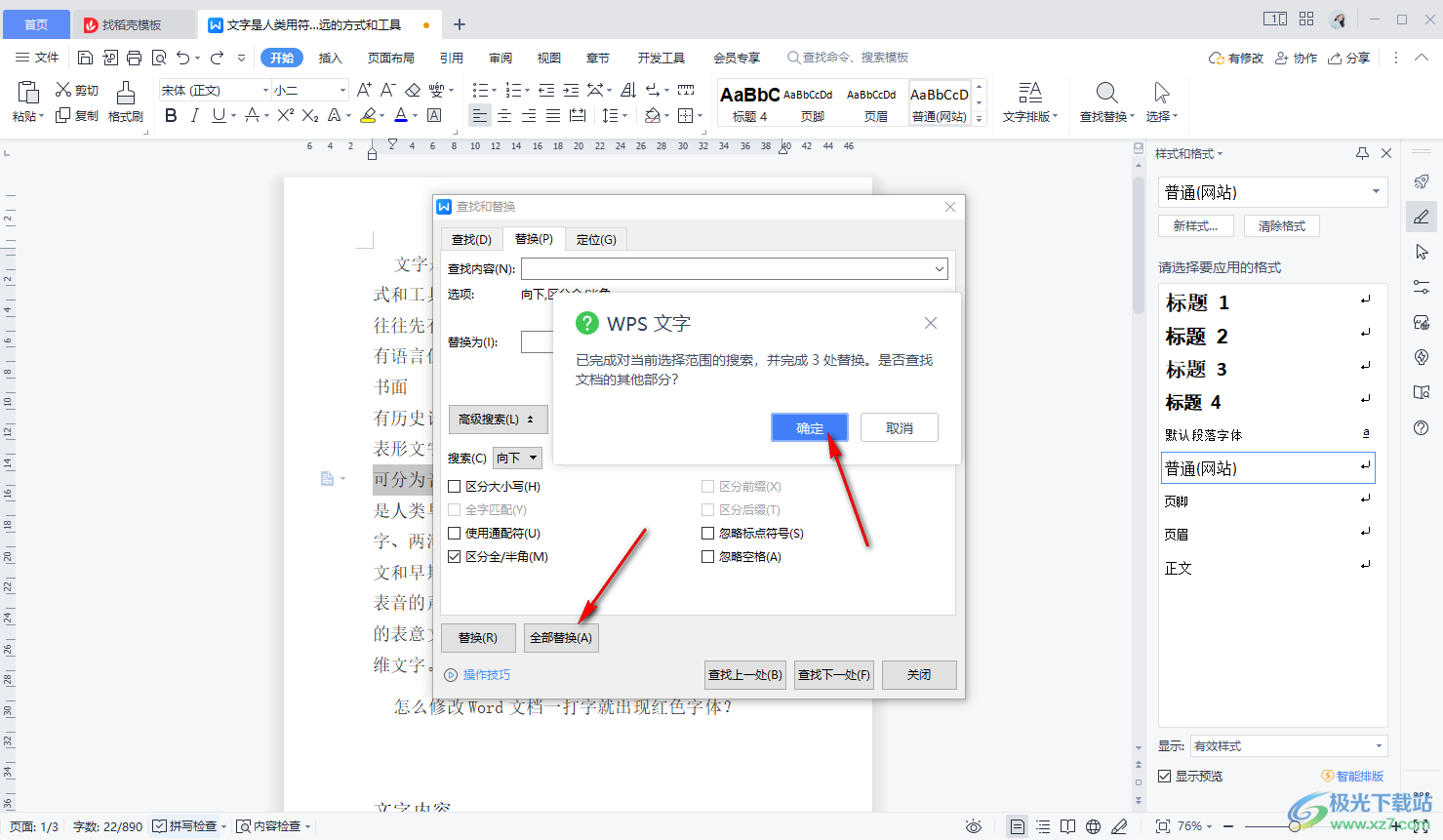Uncheck 区分全/半角(M) checkbox
The height and width of the screenshot is (840, 1443).
[x=454, y=556]
